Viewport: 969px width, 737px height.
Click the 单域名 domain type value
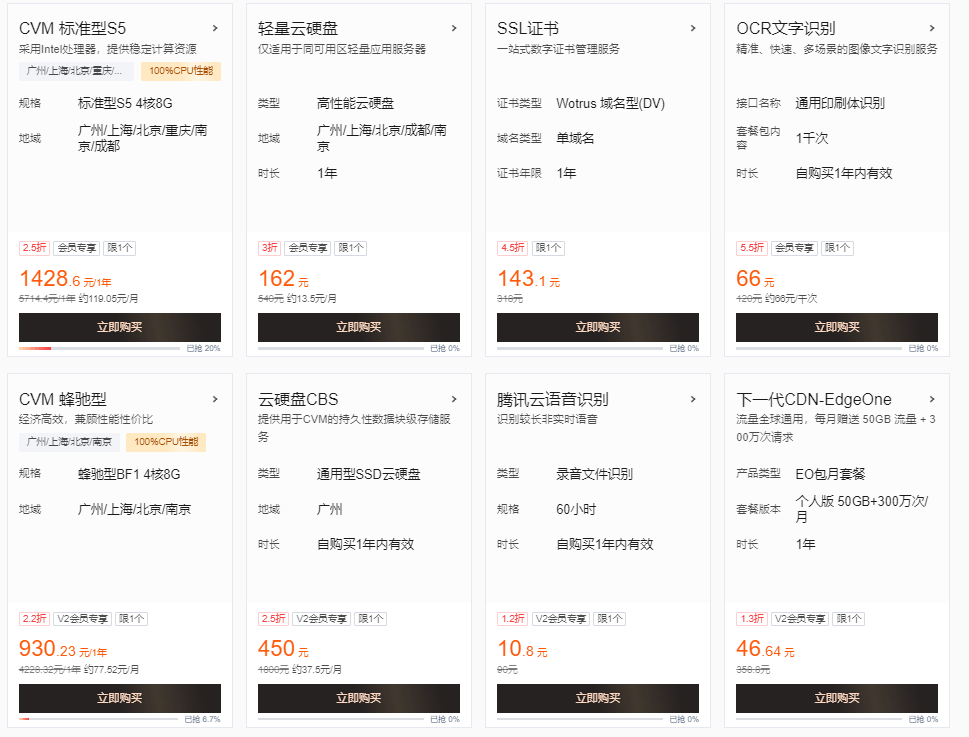point(575,138)
